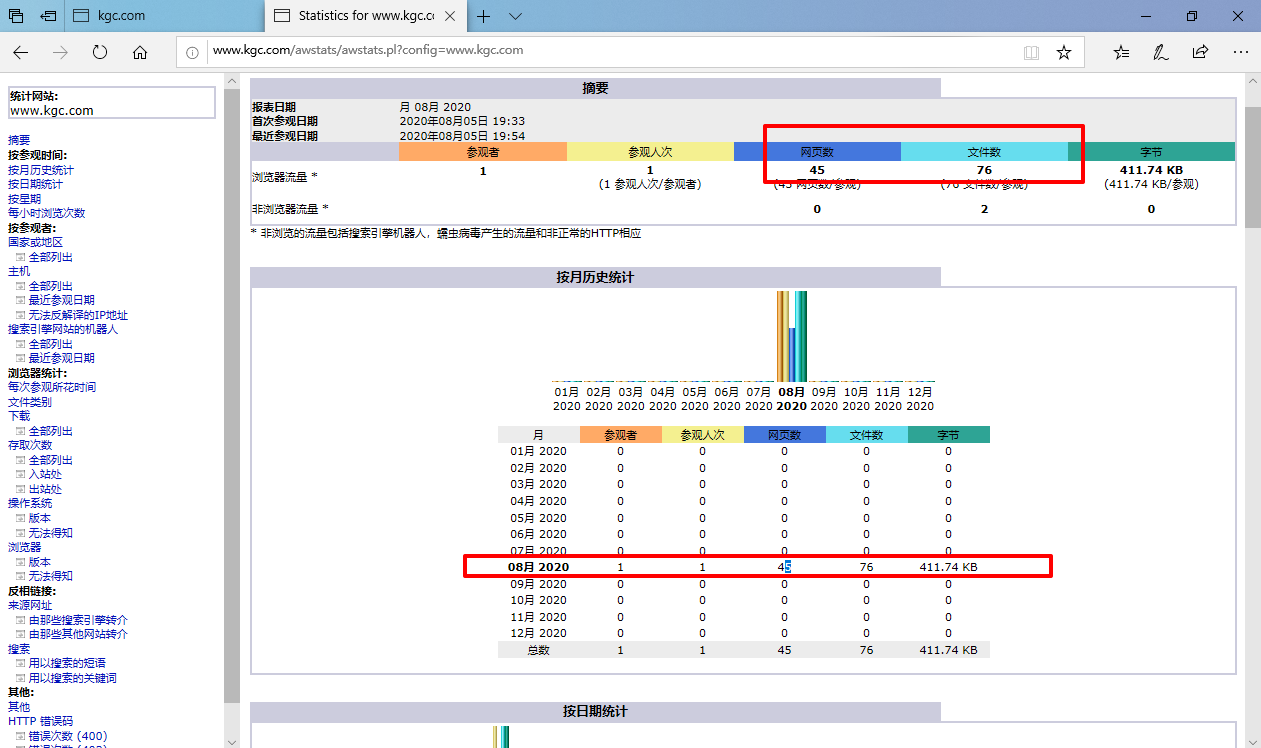
Task: Open HTTP 错误码 sidebar link
Action: pyautogui.click(x=40, y=721)
